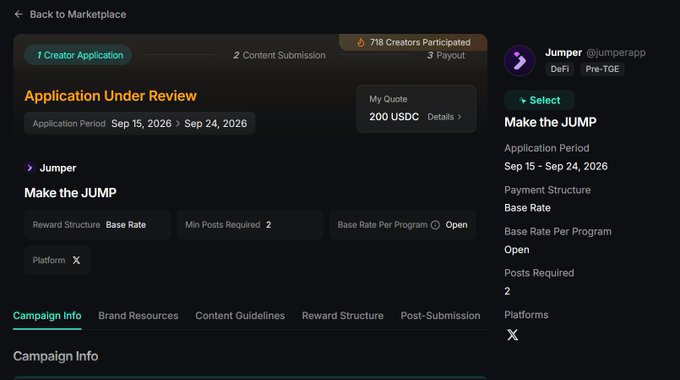This screenshot has height=380, width=680.
Task: Click the flame icon beside Creators Participated
Action: tap(360, 43)
